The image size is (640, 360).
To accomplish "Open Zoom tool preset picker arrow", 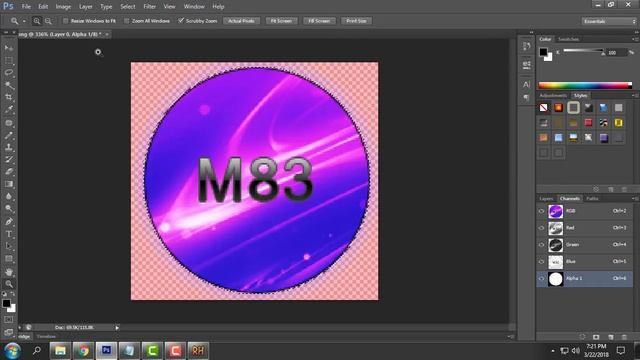I will coord(24,21).
